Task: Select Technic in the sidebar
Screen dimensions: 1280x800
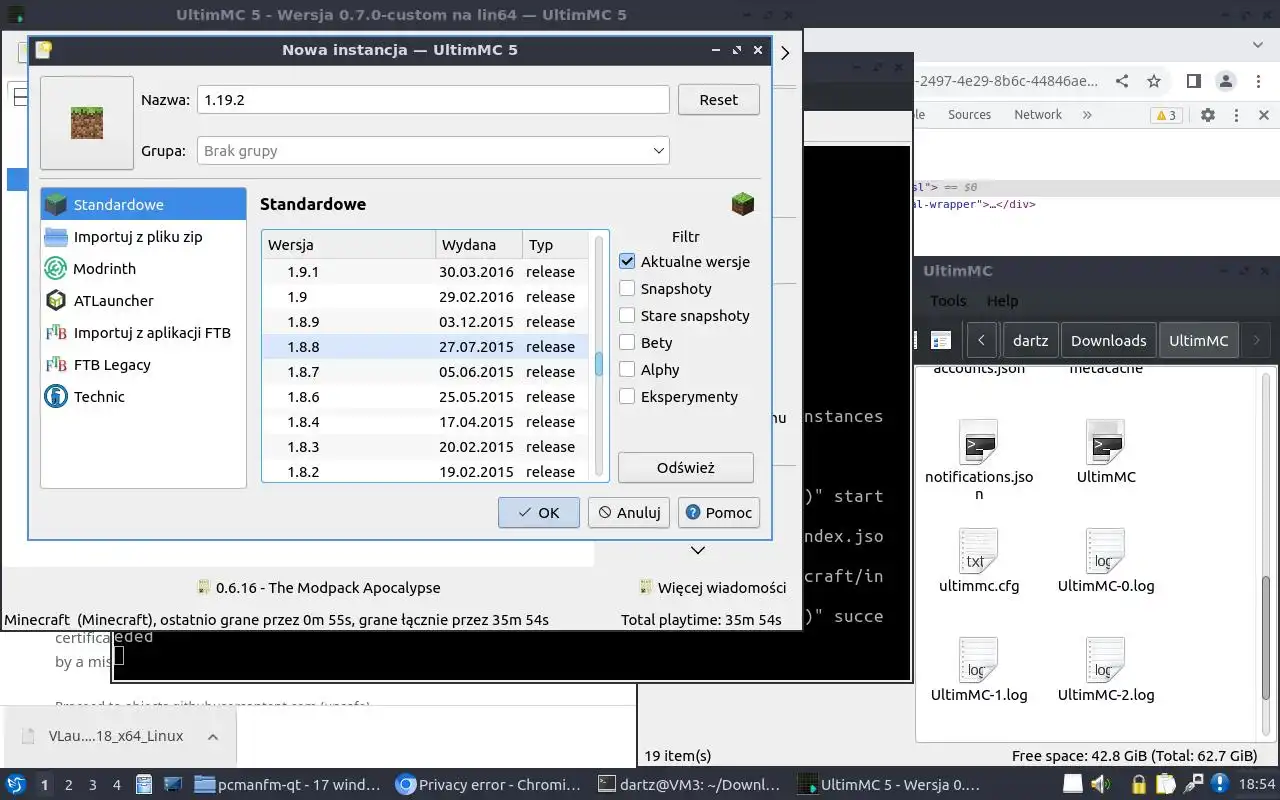Action: (x=143, y=397)
